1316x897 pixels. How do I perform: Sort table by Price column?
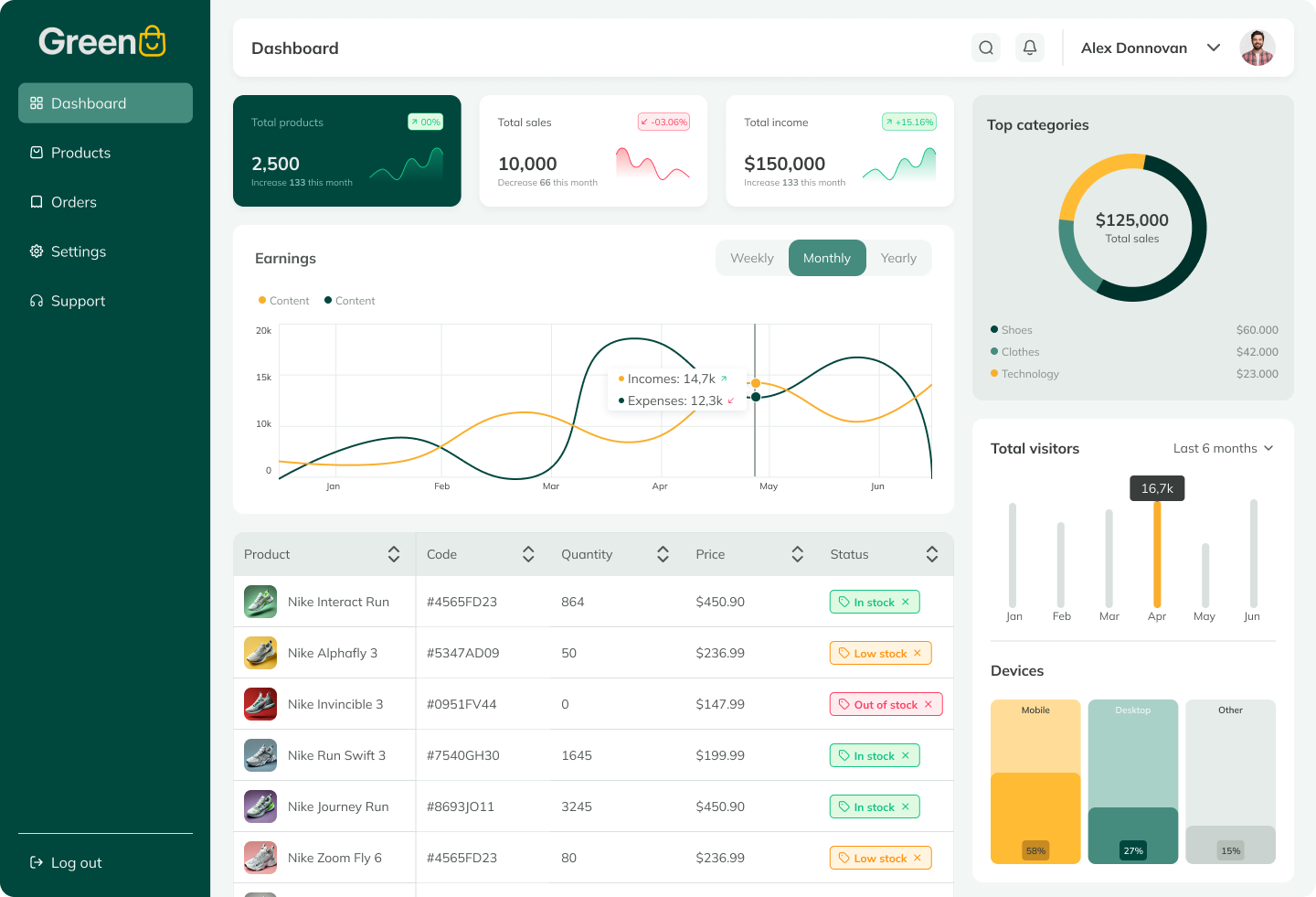pos(798,554)
